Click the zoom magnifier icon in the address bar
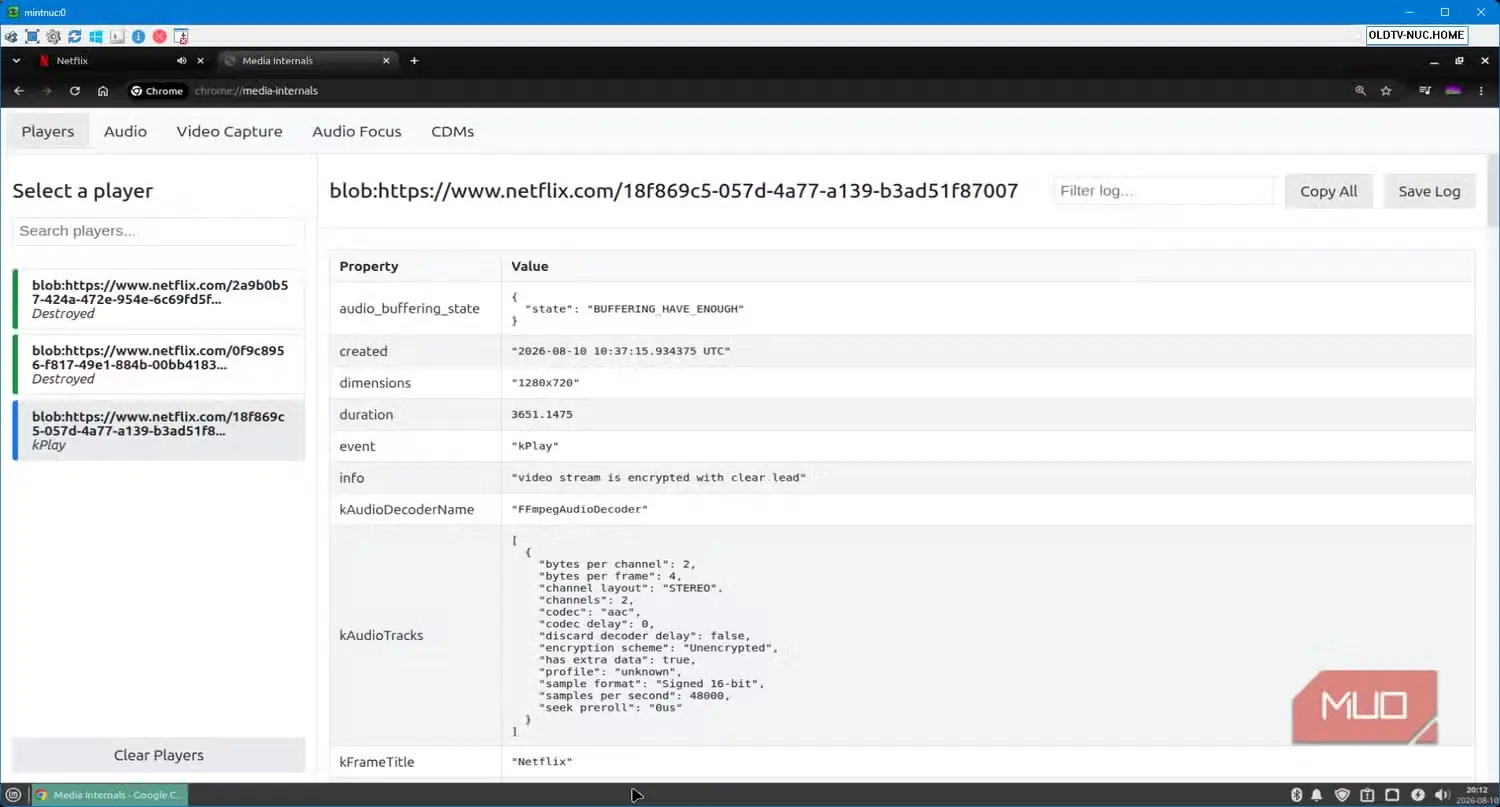Viewport: 1500px width, 807px height. 1360,91
